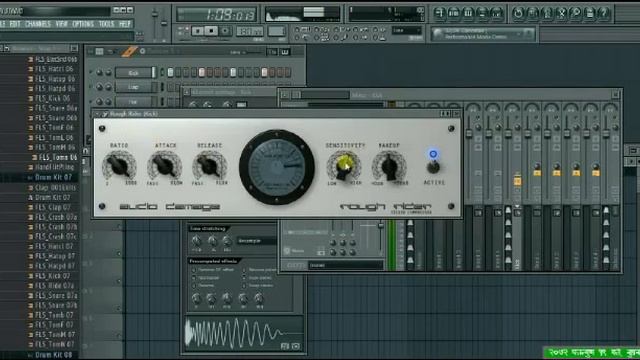The image size is (640, 360).
Task: Toggle the Kick channel mute LED
Action: pos(91,73)
